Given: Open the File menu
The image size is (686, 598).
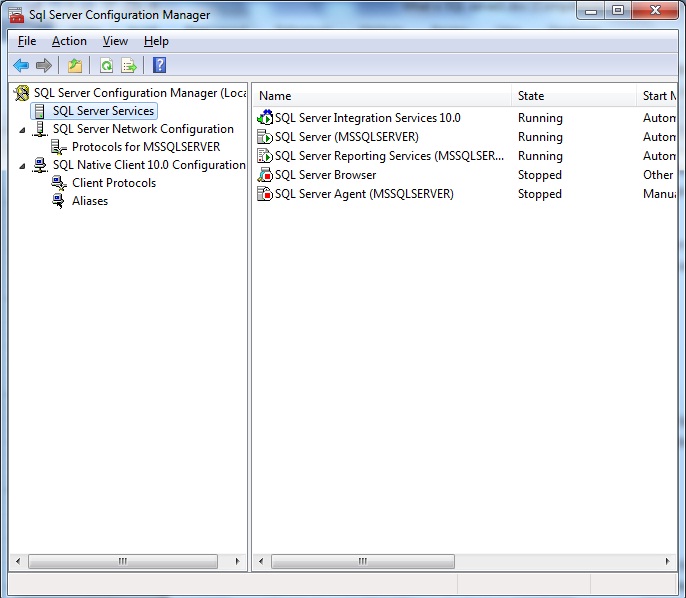Looking at the screenshot, I should (27, 41).
